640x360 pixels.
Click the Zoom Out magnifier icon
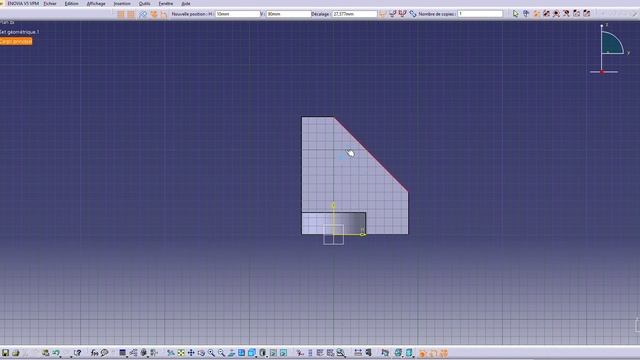coord(221,353)
